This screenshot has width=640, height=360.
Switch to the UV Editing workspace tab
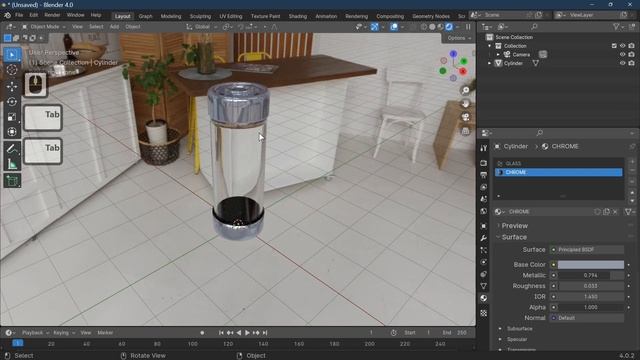[x=231, y=16]
